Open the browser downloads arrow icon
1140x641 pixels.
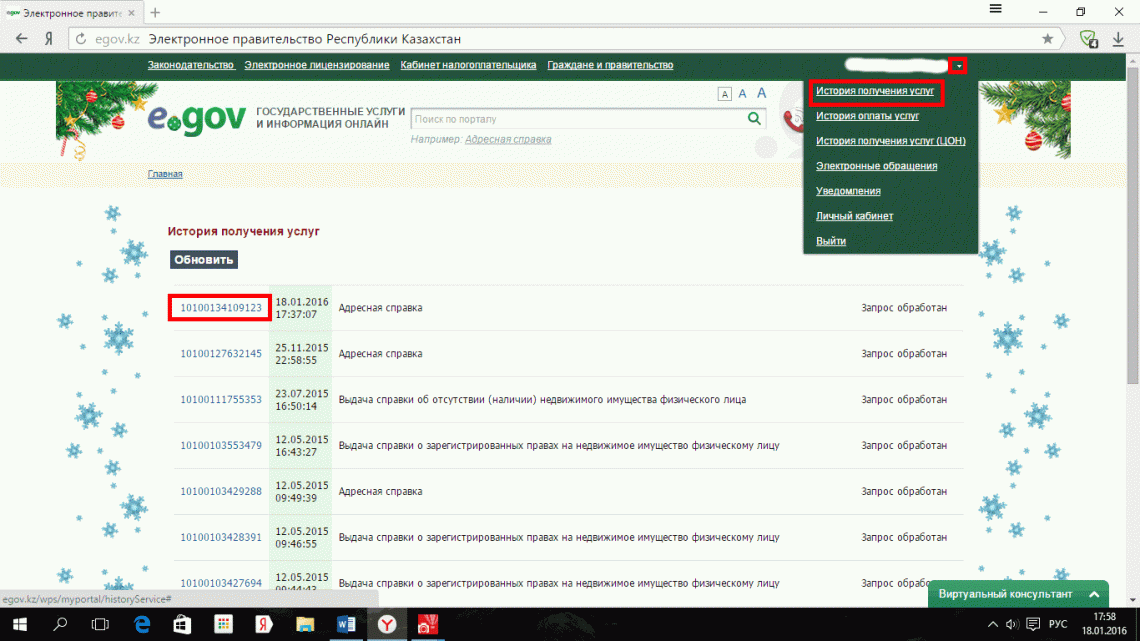[1119, 40]
